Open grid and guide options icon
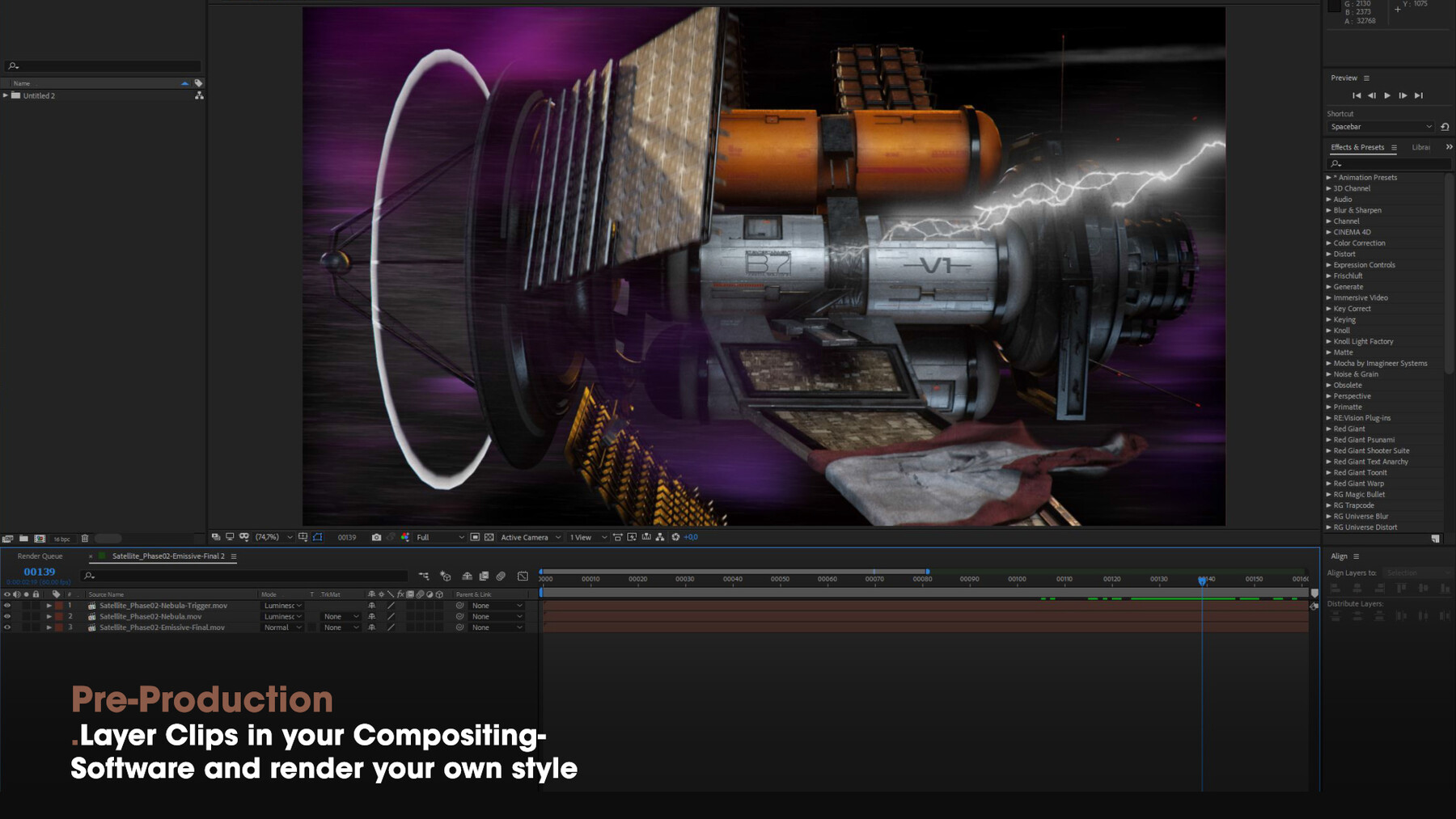This screenshot has width=1456, height=819. coord(303,537)
